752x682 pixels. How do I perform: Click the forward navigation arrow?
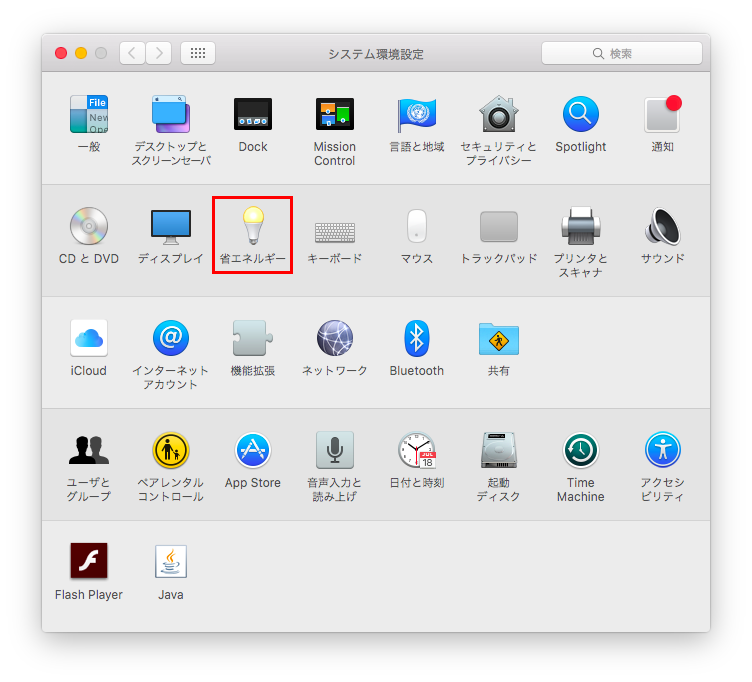point(159,53)
